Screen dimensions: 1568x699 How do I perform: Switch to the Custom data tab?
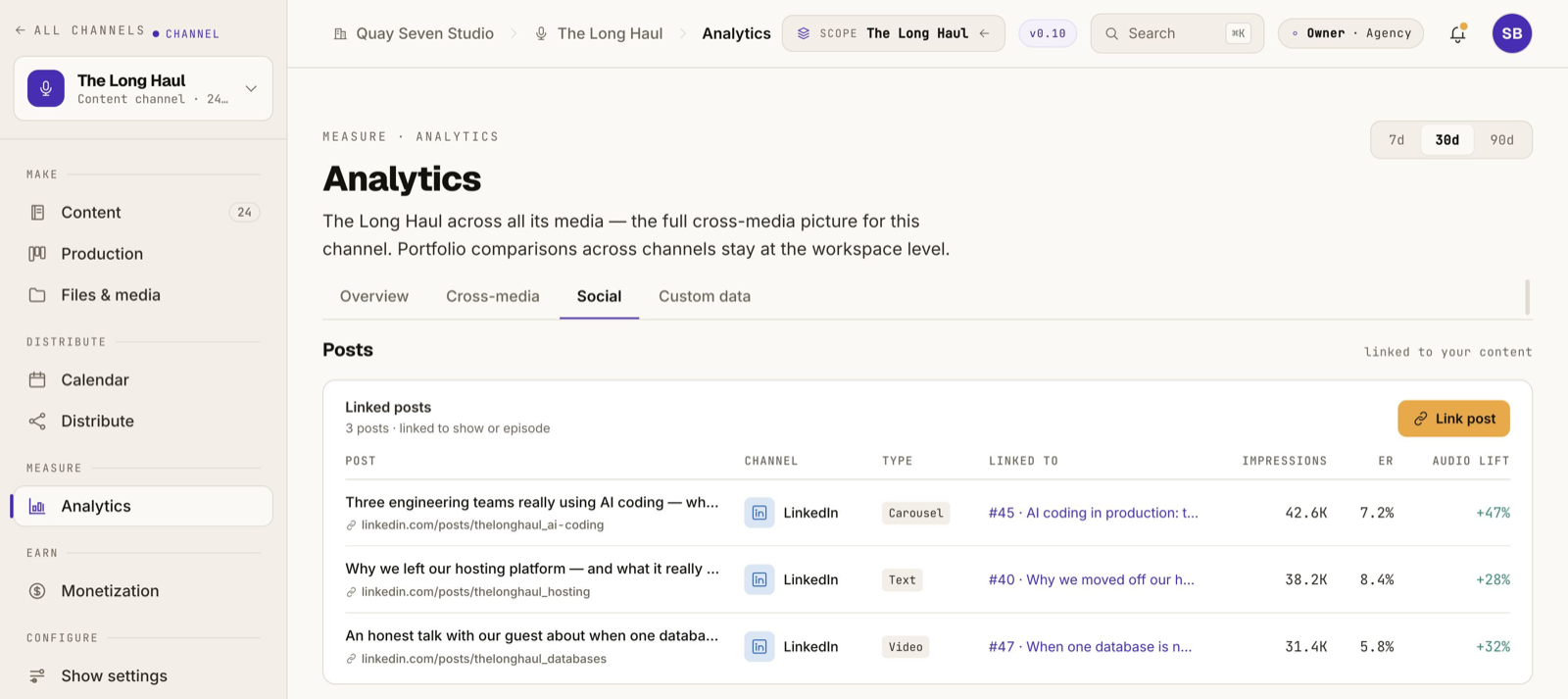[x=705, y=296]
